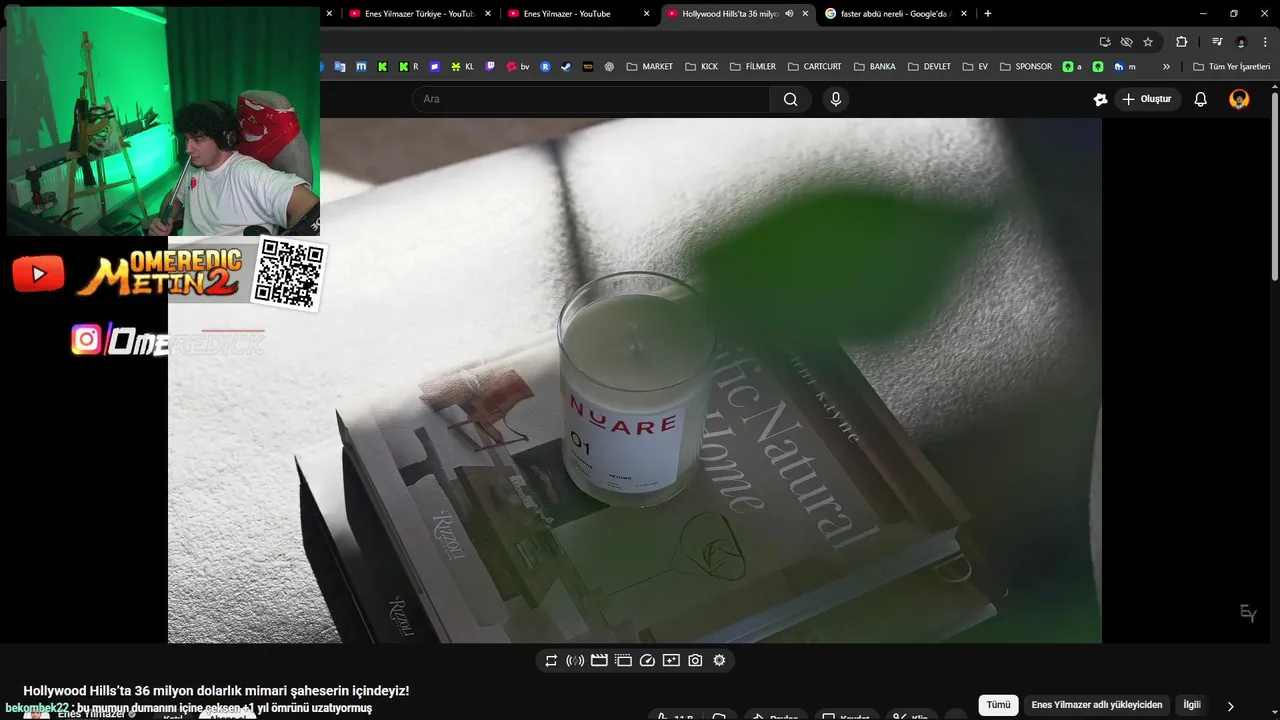Open the 'bv' bookmark

(518, 67)
